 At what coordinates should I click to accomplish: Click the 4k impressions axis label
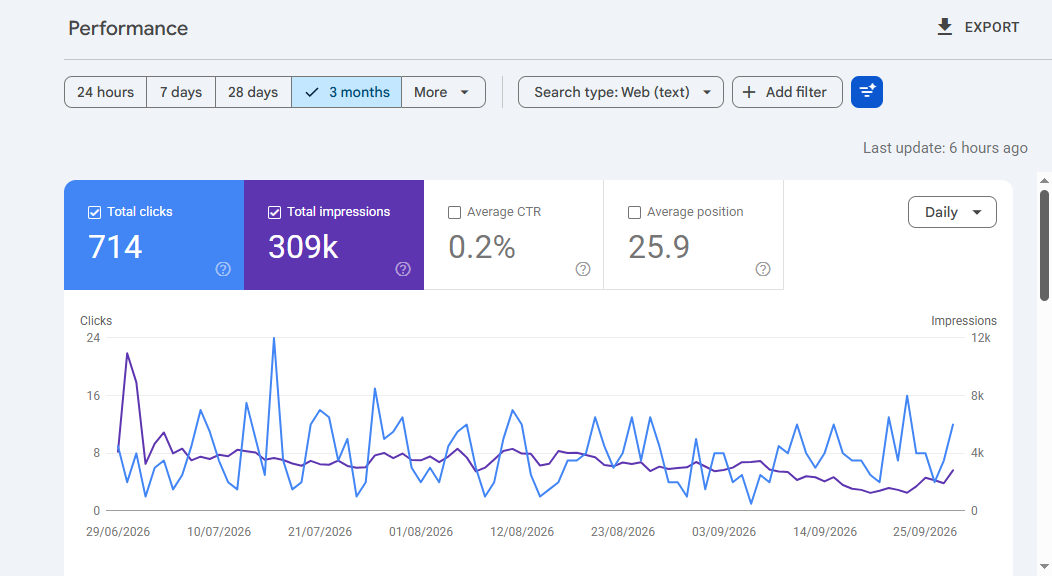coord(978,453)
